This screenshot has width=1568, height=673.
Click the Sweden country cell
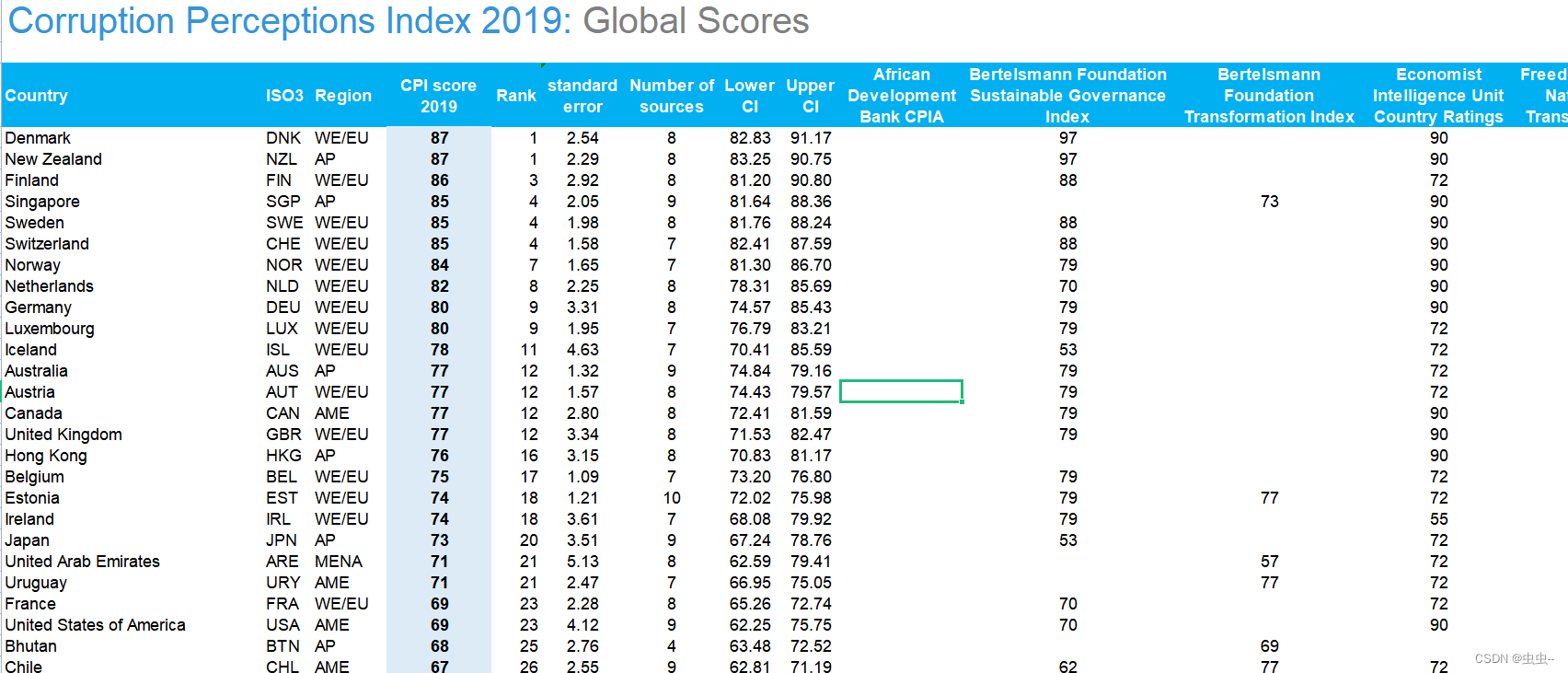35,223
